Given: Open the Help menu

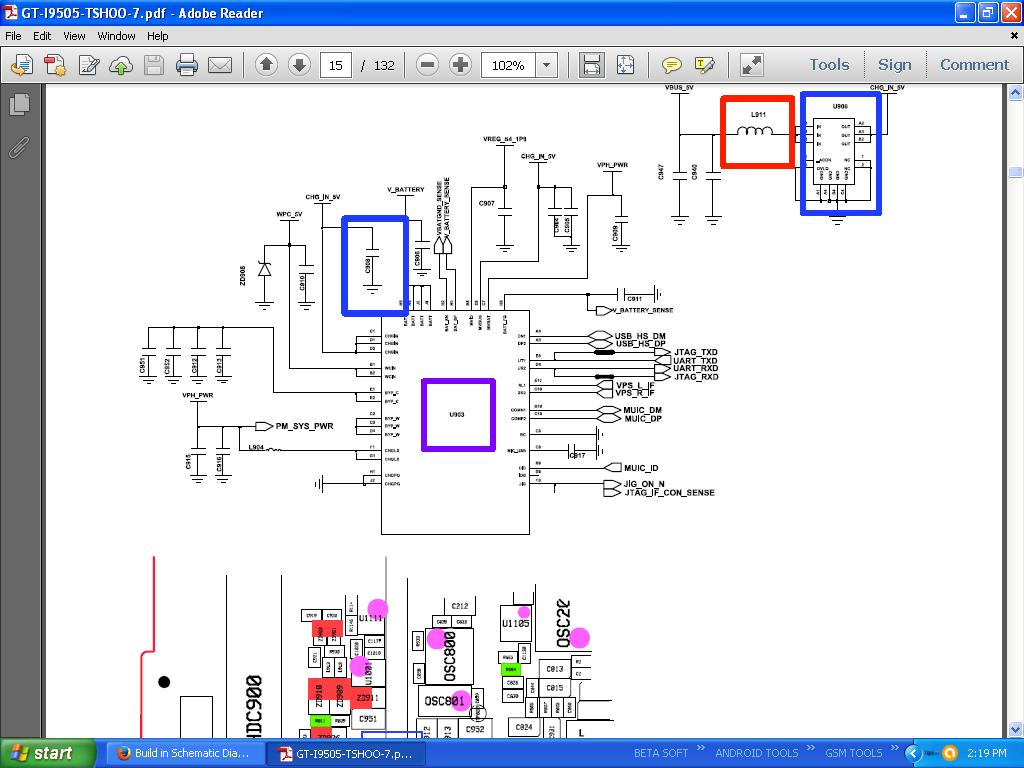Looking at the screenshot, I should (157, 36).
